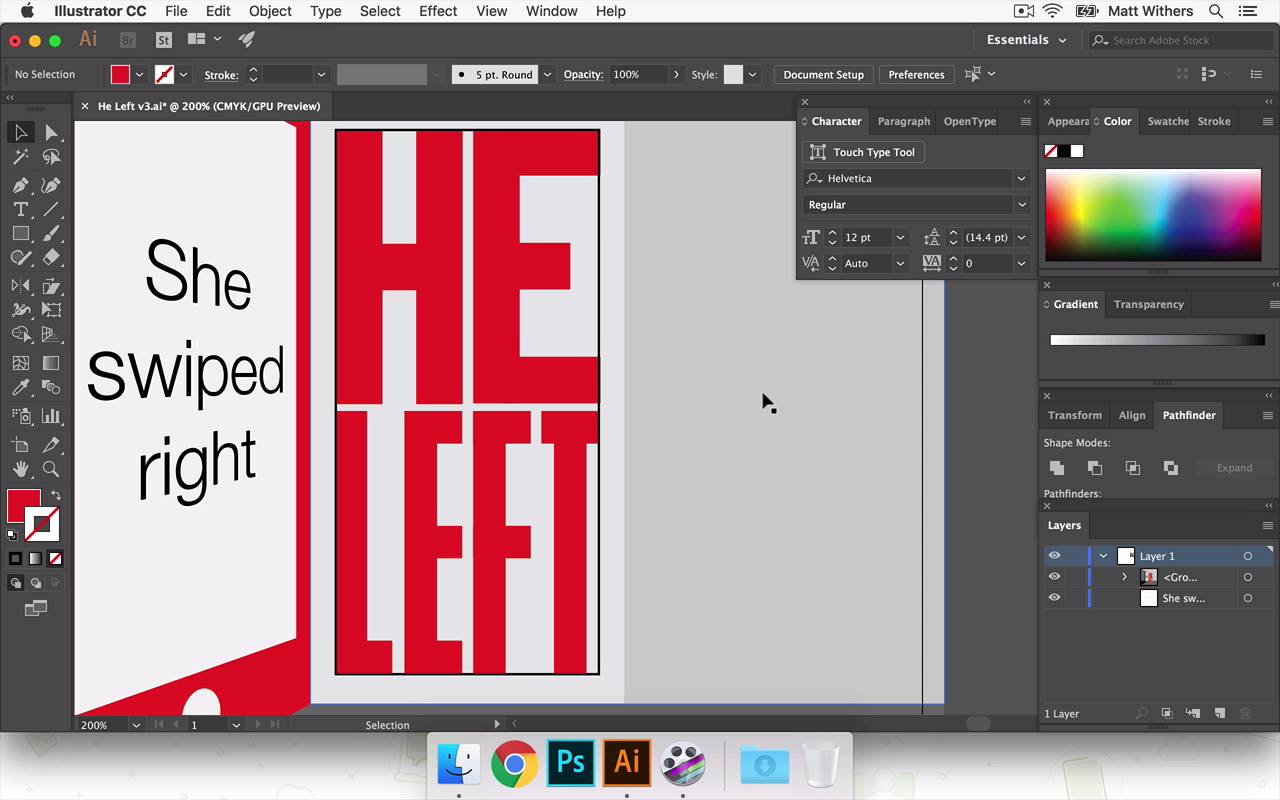This screenshot has width=1280, height=800.
Task: Open the Window menu
Action: tap(551, 11)
